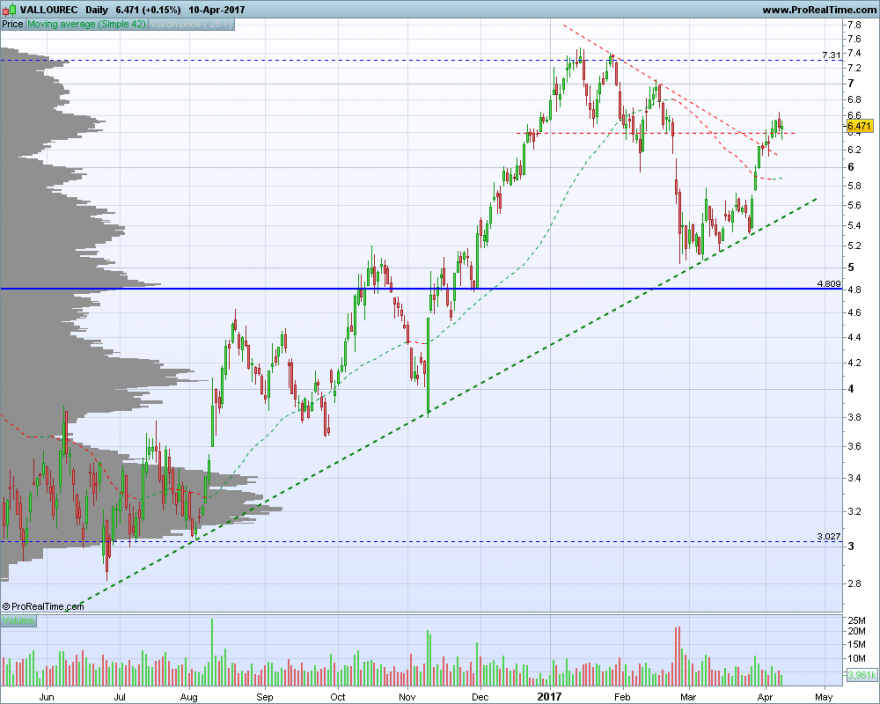Viewport: 880px width, 704px height.
Task: Click the Nov label on time axis
Action: point(407,697)
